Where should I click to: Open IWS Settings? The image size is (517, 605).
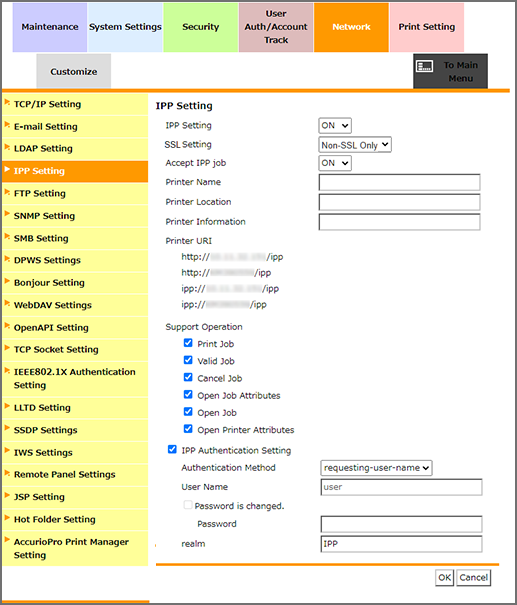coord(75,453)
